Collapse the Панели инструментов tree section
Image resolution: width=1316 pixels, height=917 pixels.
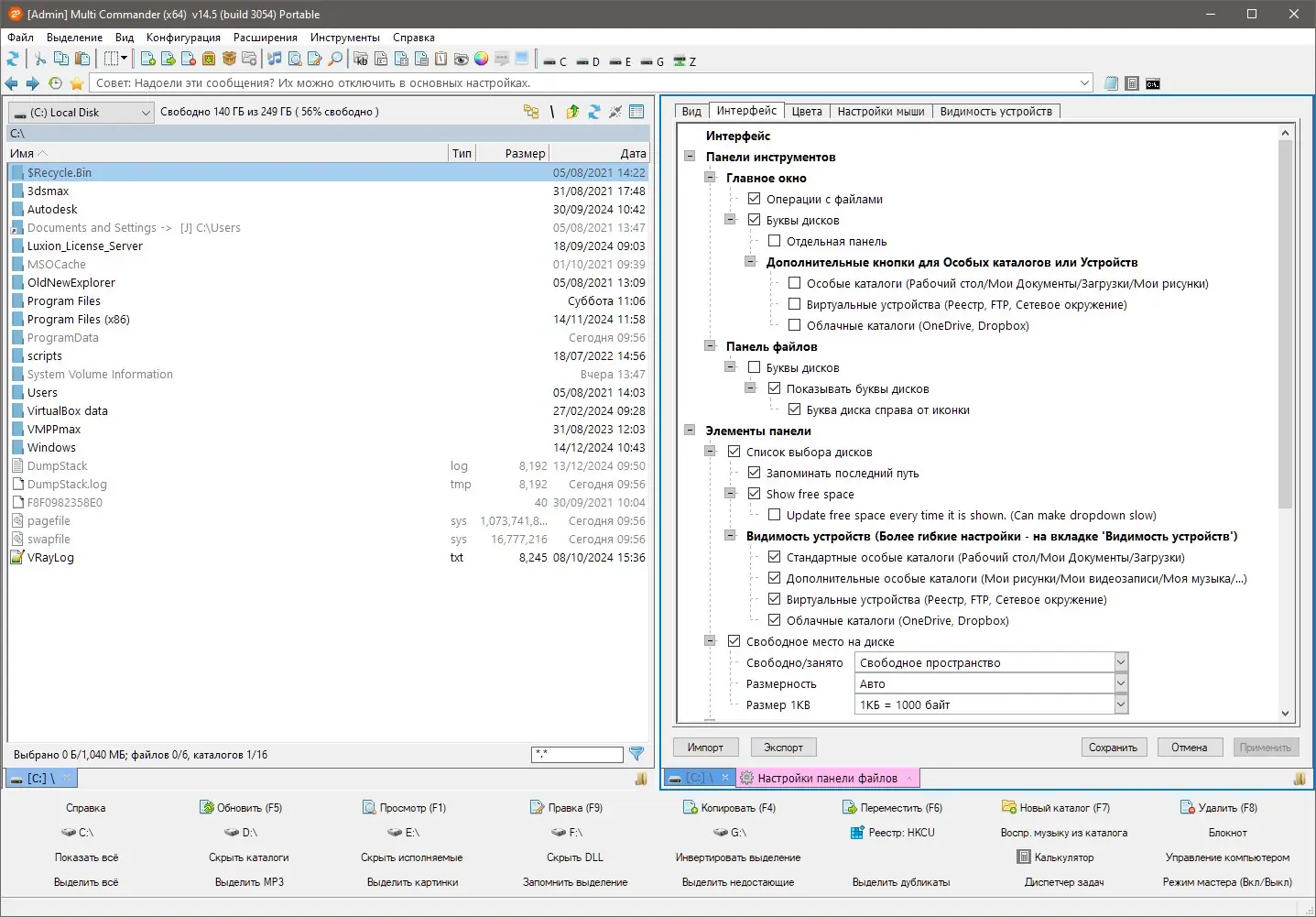coord(690,157)
